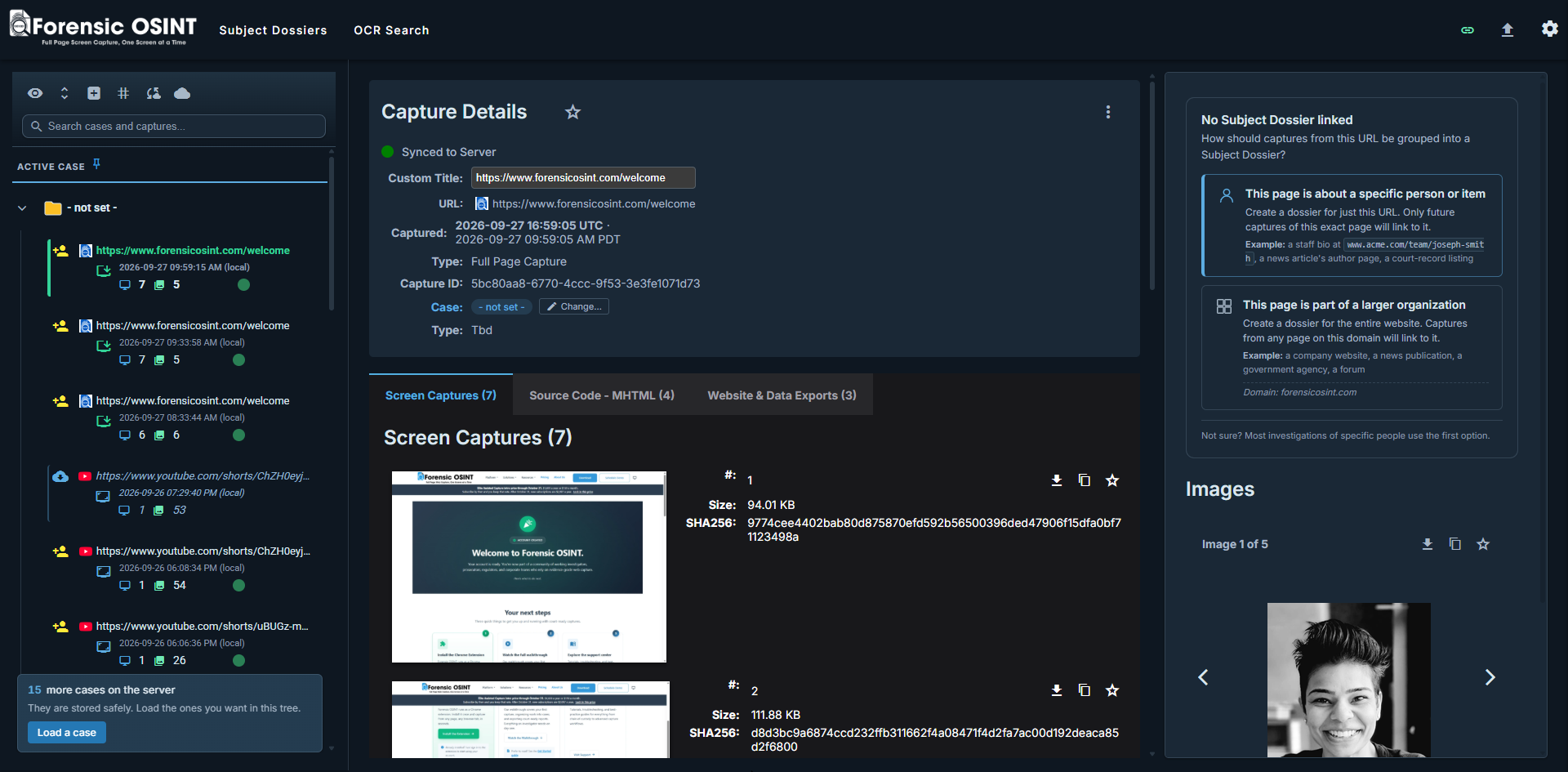Click the '- not set -' case chip
Image resolution: width=1568 pixels, height=772 pixels.
[501, 307]
